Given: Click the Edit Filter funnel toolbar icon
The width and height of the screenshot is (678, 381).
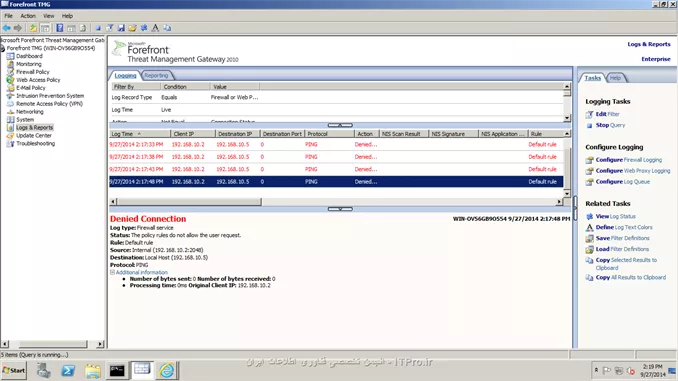Looking at the screenshot, I should (x=109, y=28).
